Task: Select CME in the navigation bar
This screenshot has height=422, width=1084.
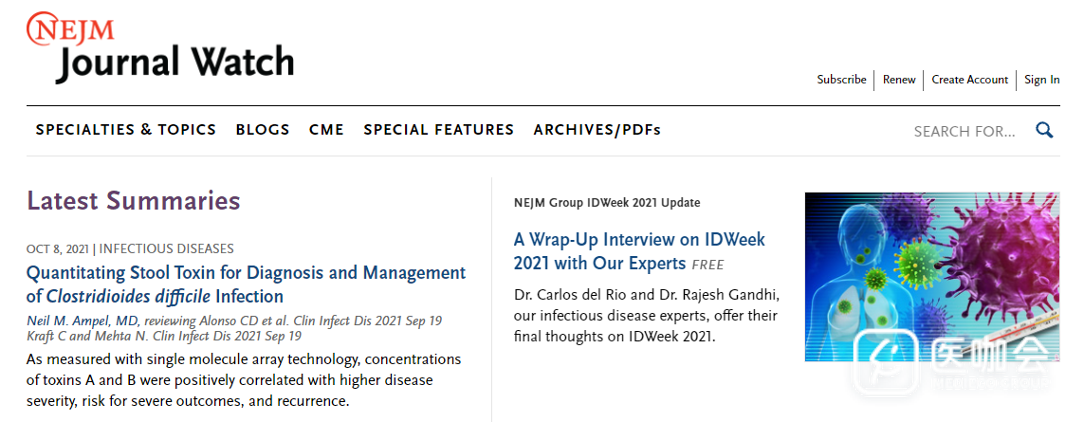Action: click(326, 130)
